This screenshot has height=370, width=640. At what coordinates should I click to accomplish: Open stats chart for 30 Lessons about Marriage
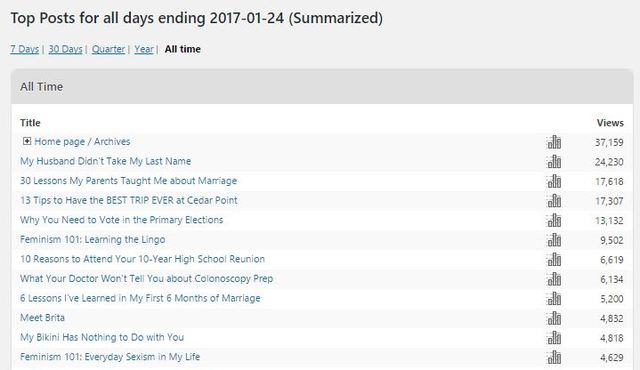[554, 181]
